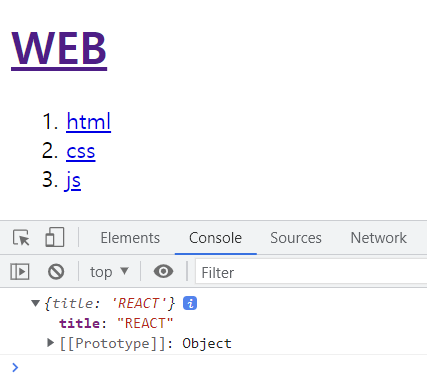Follow the WEB heading link
427x391 pixels.
tap(59, 49)
